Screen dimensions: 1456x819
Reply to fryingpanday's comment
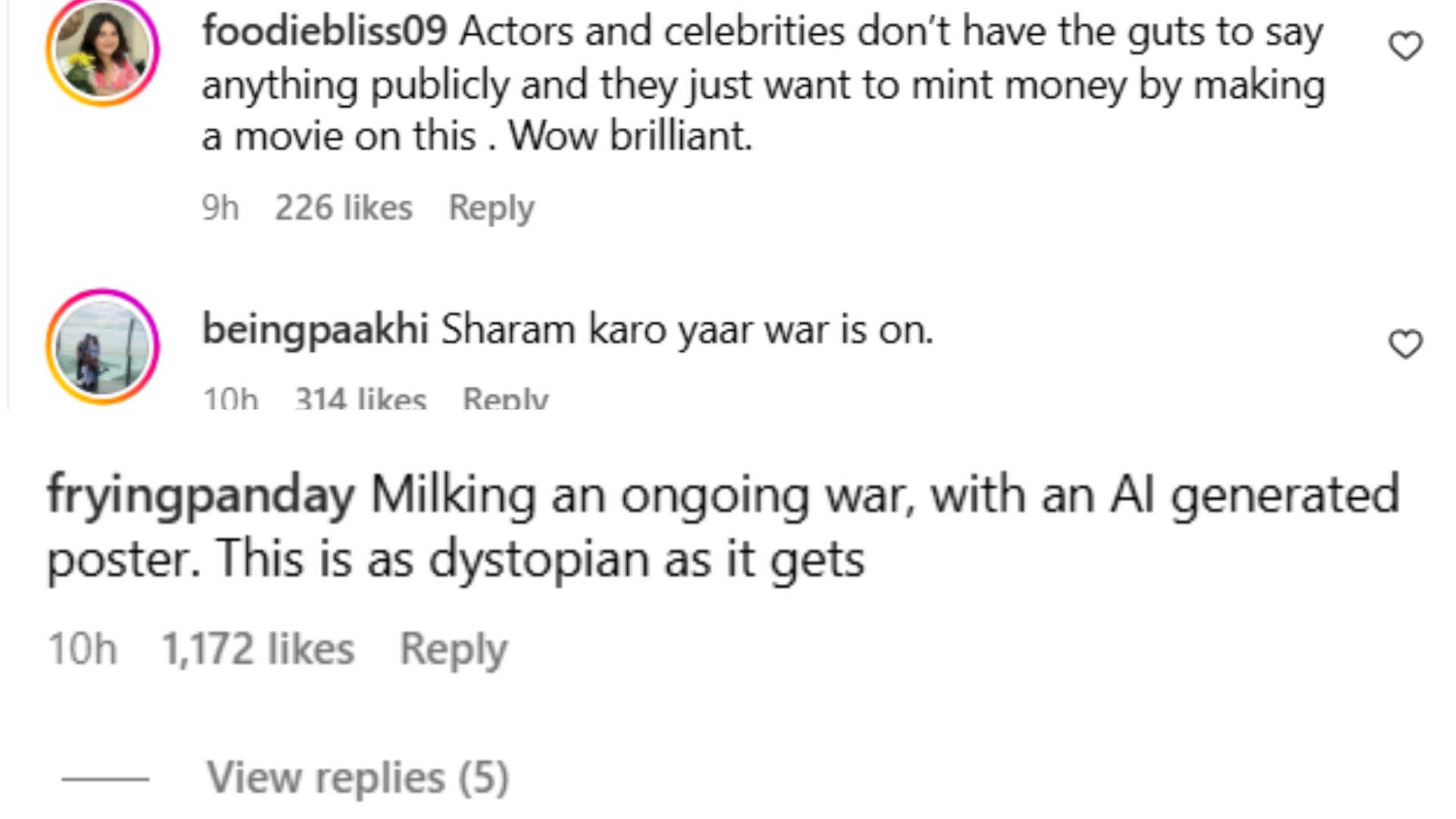click(x=453, y=650)
